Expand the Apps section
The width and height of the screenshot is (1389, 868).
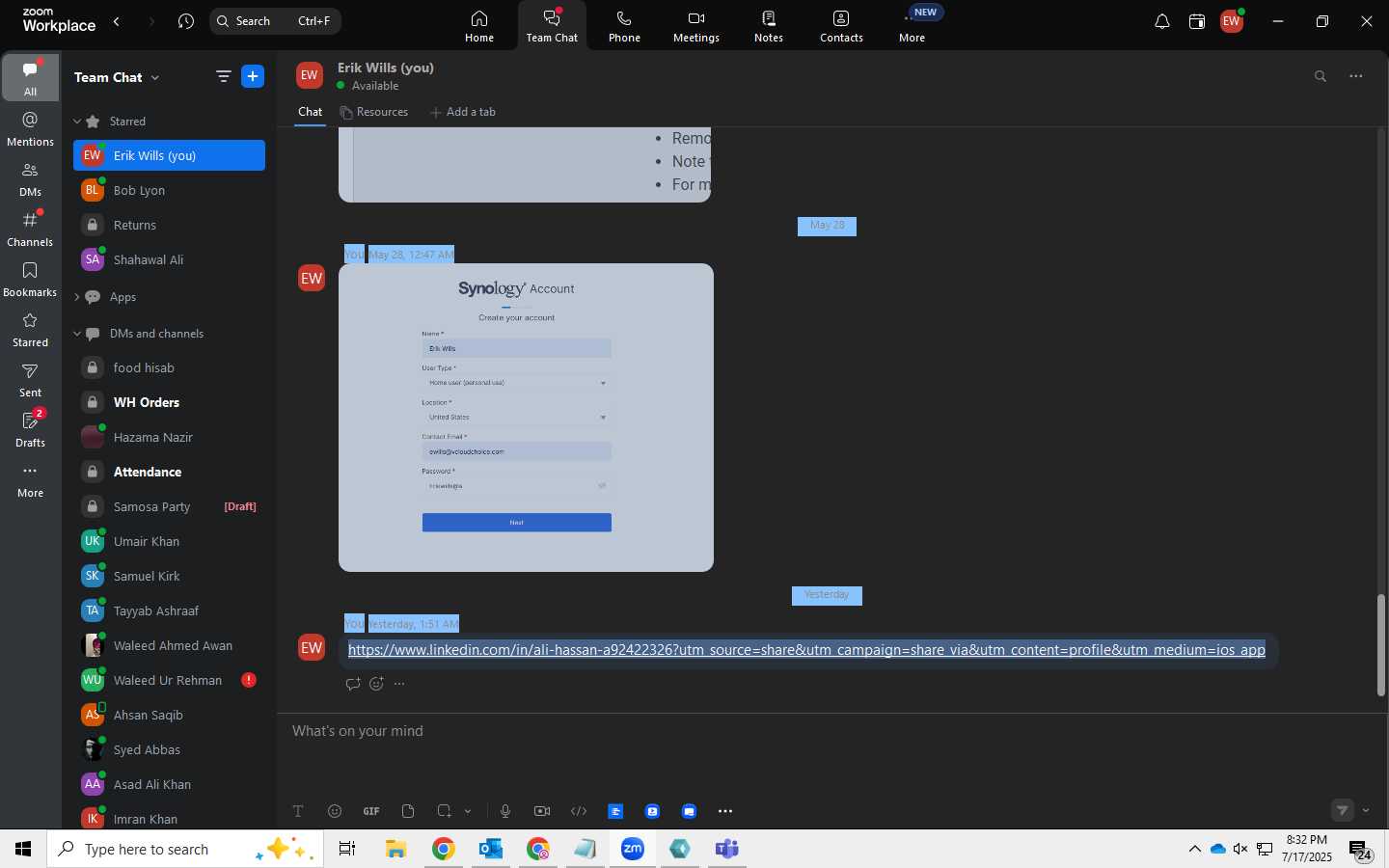77,297
